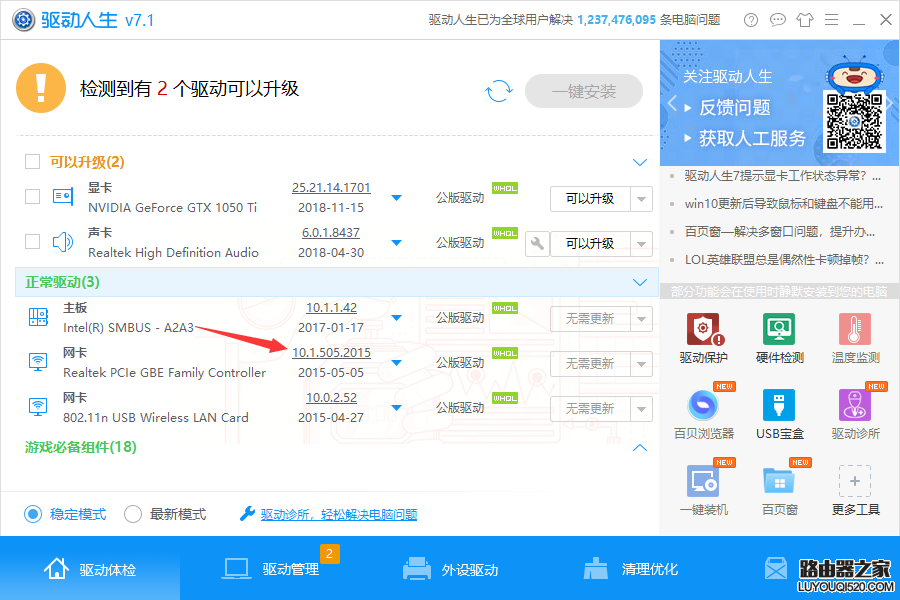Click the 显卡 graphics card icon
Image resolution: width=900 pixels, height=600 pixels.
tap(63, 197)
